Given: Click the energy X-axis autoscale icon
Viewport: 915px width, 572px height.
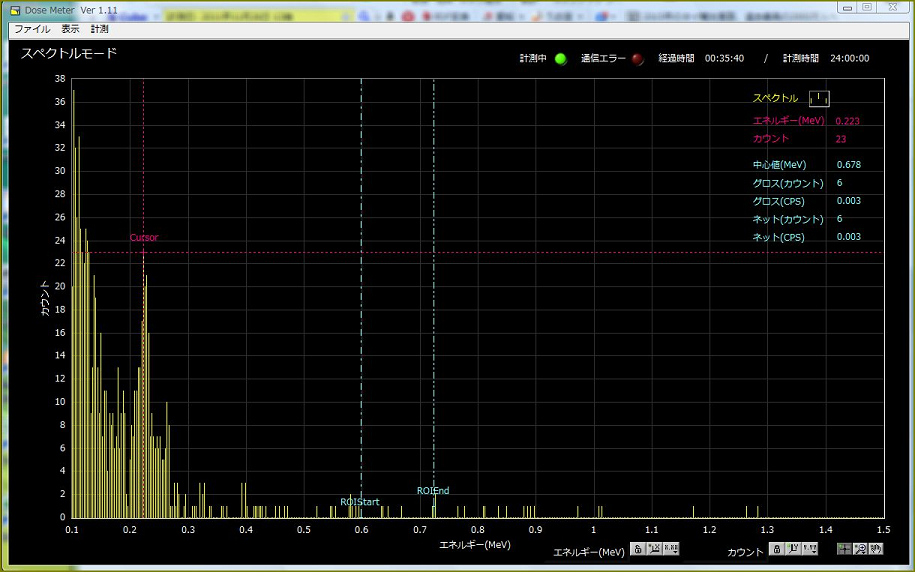Looking at the screenshot, I should click(x=654, y=549).
